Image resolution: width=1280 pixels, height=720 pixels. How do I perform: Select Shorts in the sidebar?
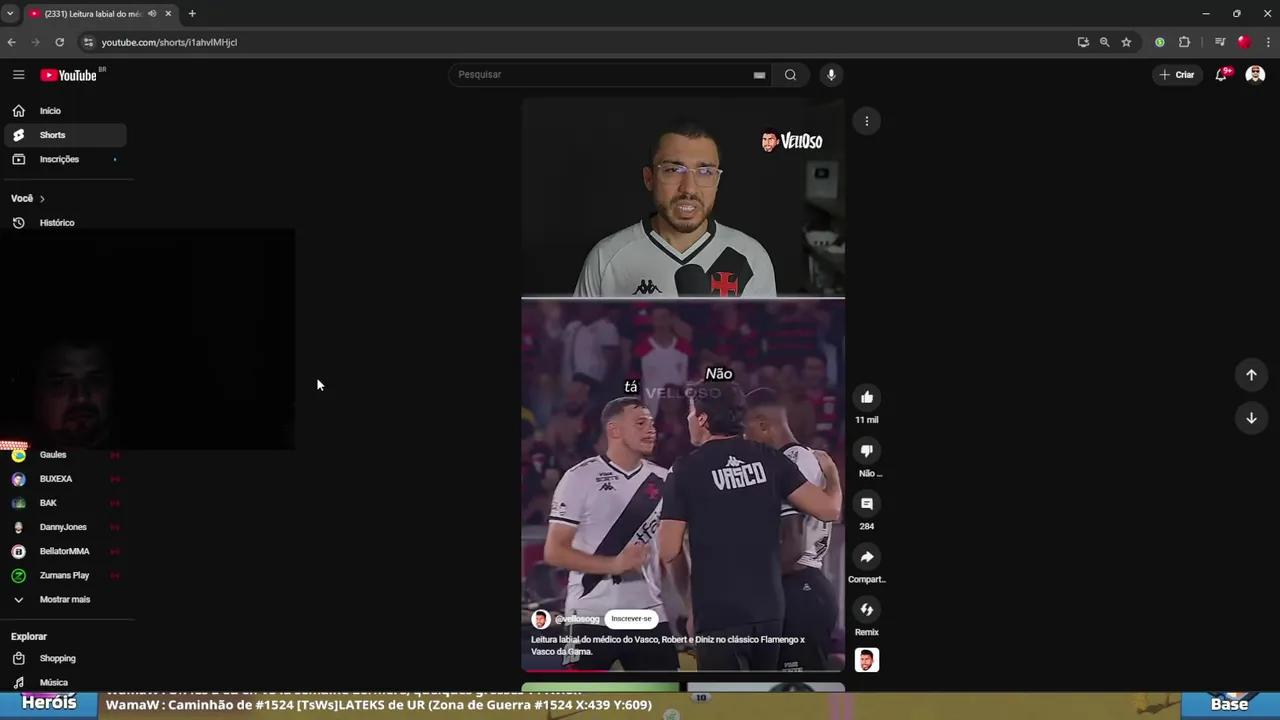click(x=65, y=135)
